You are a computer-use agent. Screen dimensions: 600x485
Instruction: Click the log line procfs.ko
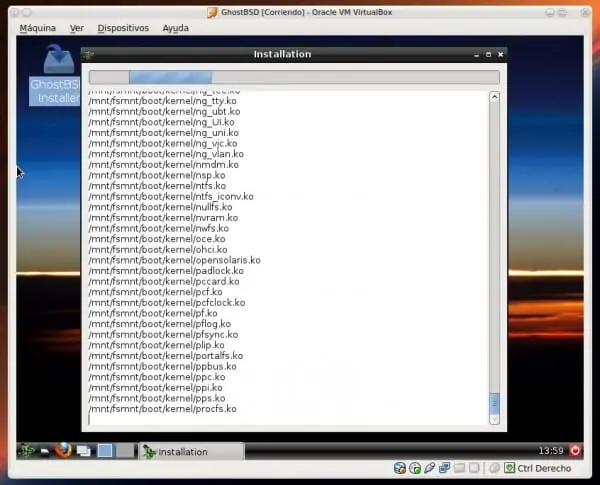[x=162, y=409]
